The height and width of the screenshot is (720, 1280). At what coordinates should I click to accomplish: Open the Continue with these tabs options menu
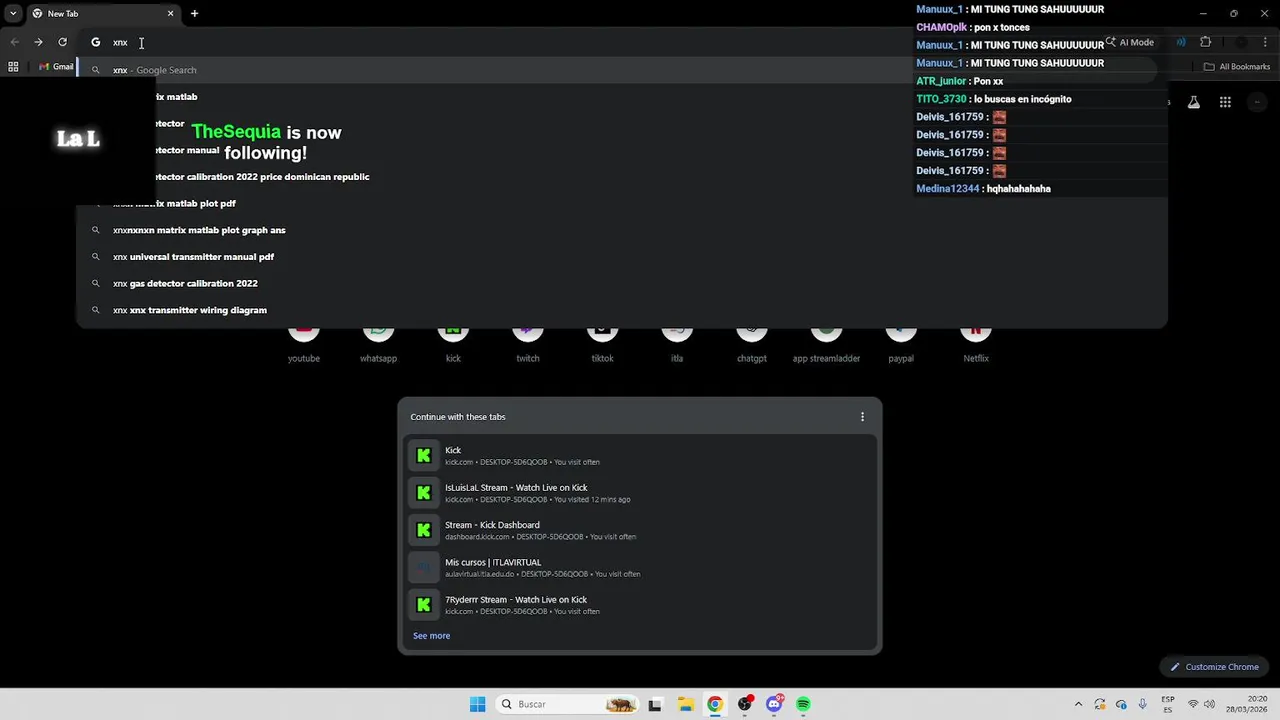862,417
